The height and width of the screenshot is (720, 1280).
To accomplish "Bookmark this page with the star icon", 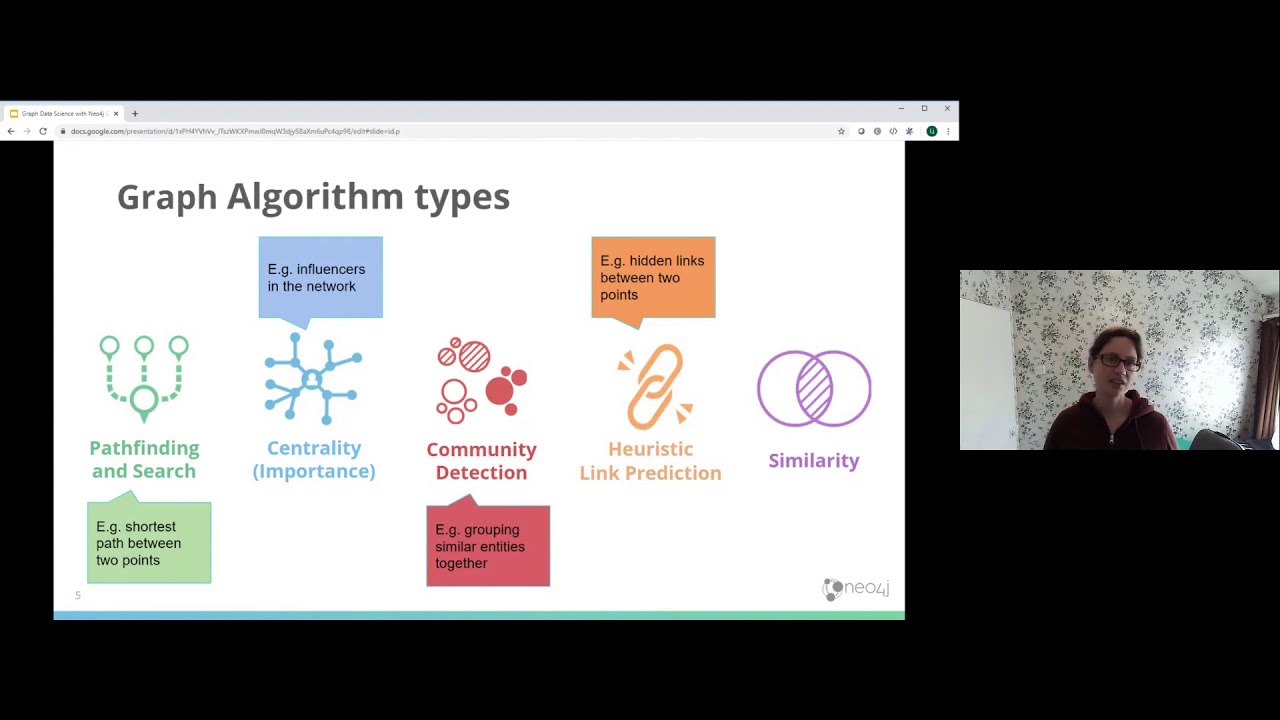I will coord(841,131).
